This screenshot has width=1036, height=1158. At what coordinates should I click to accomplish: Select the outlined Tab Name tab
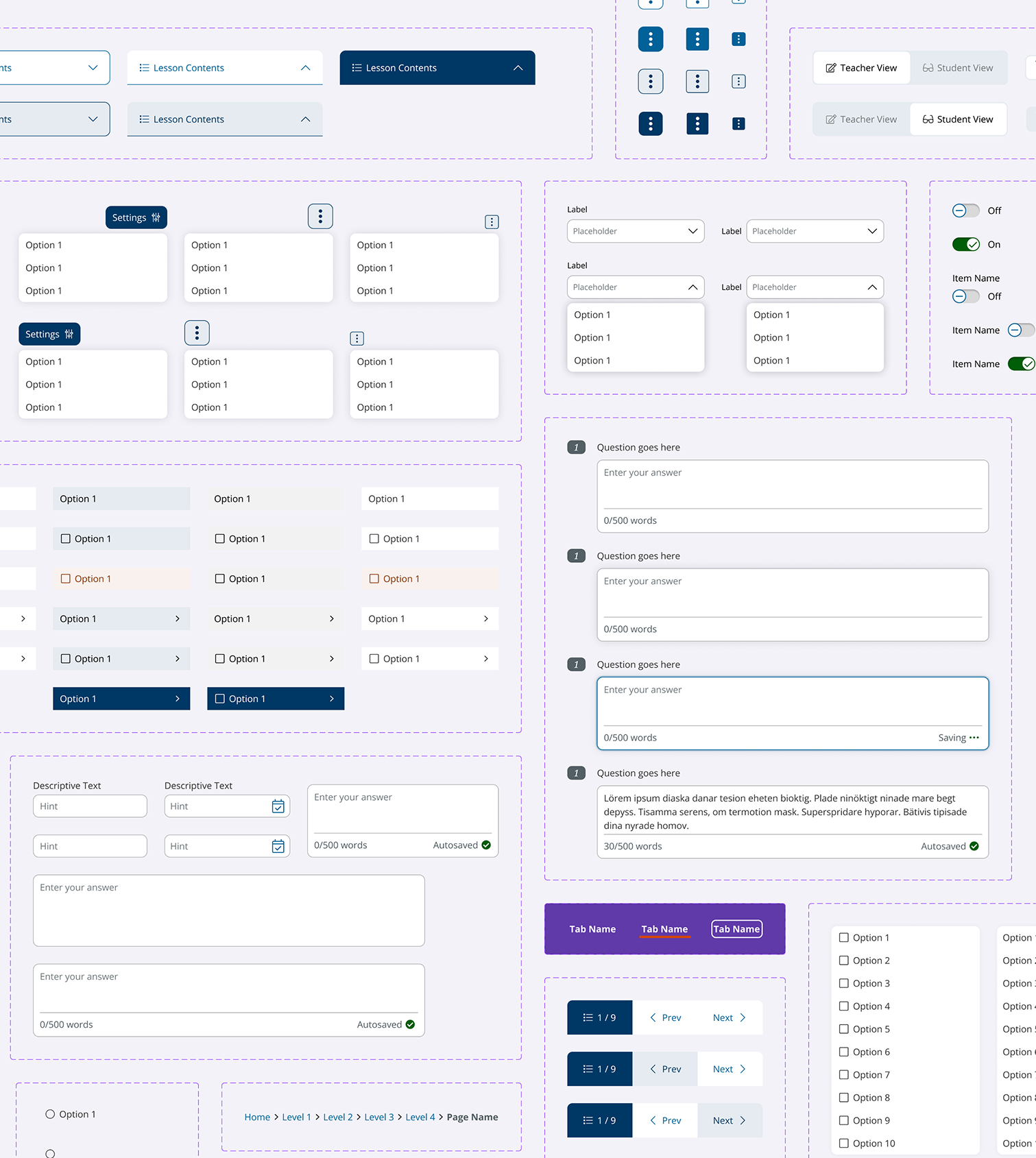coord(736,929)
